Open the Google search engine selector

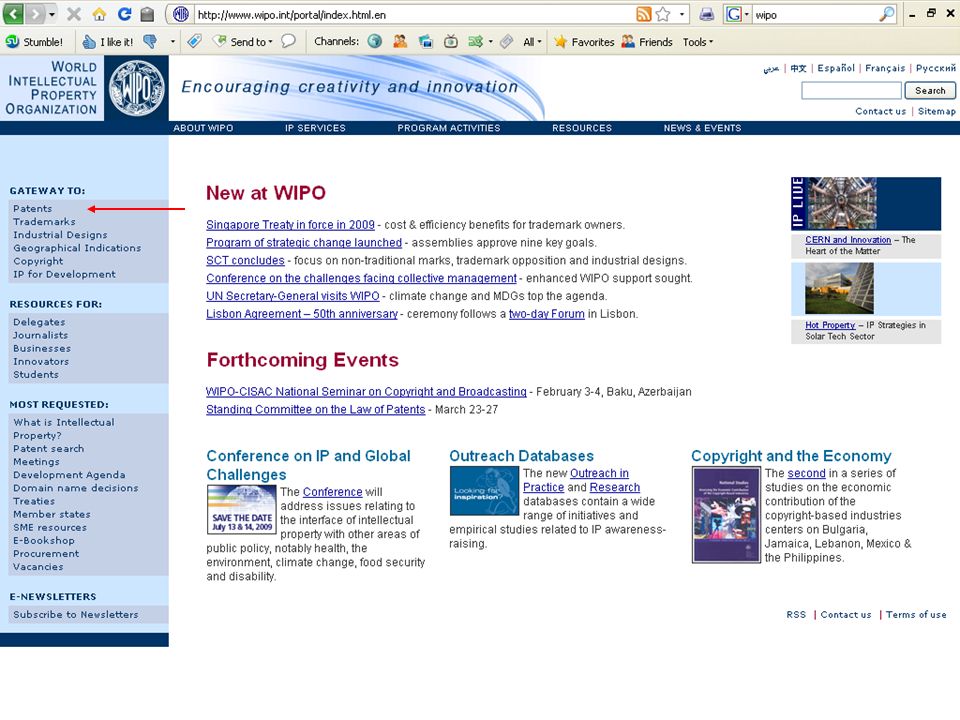click(737, 14)
